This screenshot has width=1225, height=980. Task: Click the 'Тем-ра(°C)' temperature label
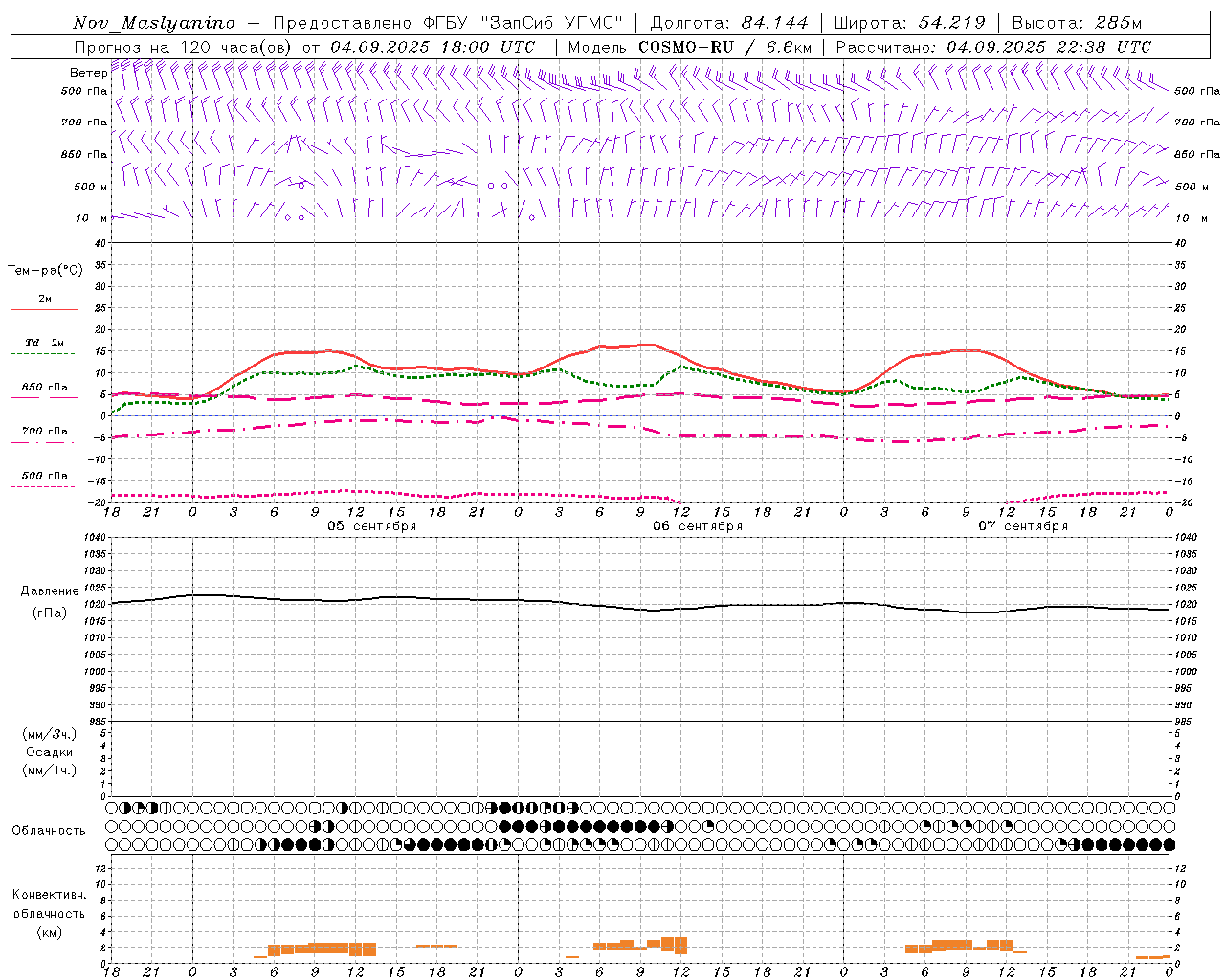(45, 271)
